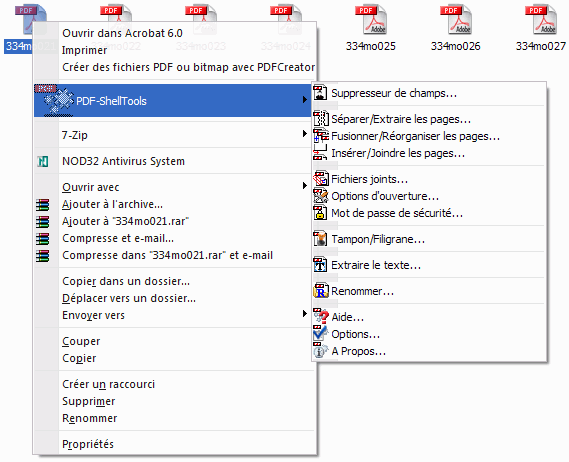This screenshot has height=462, width=569.
Task: Select the 334mo026 PDF file
Action: [455, 28]
